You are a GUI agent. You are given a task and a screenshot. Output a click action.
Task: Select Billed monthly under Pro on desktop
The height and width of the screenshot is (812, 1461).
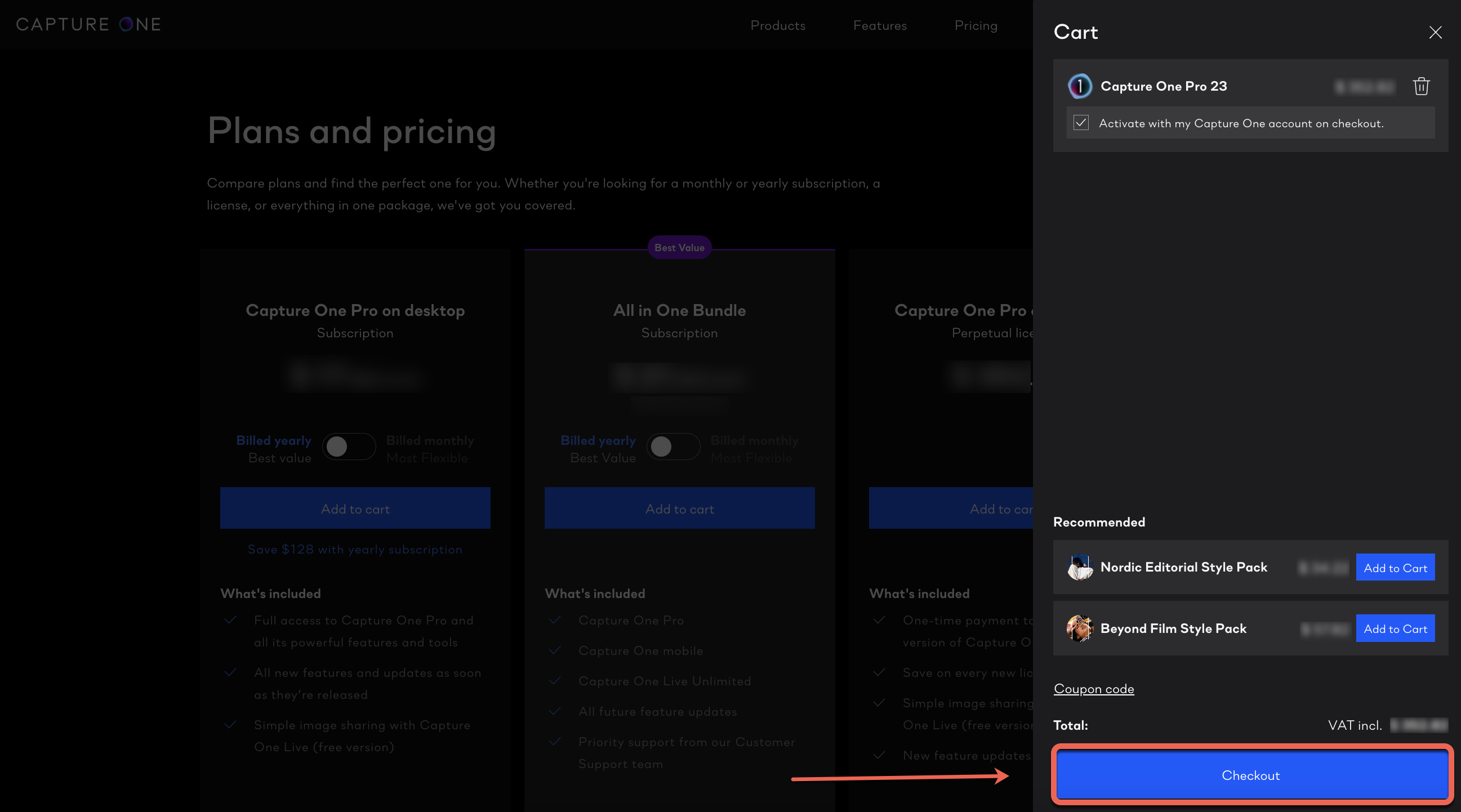(x=430, y=440)
